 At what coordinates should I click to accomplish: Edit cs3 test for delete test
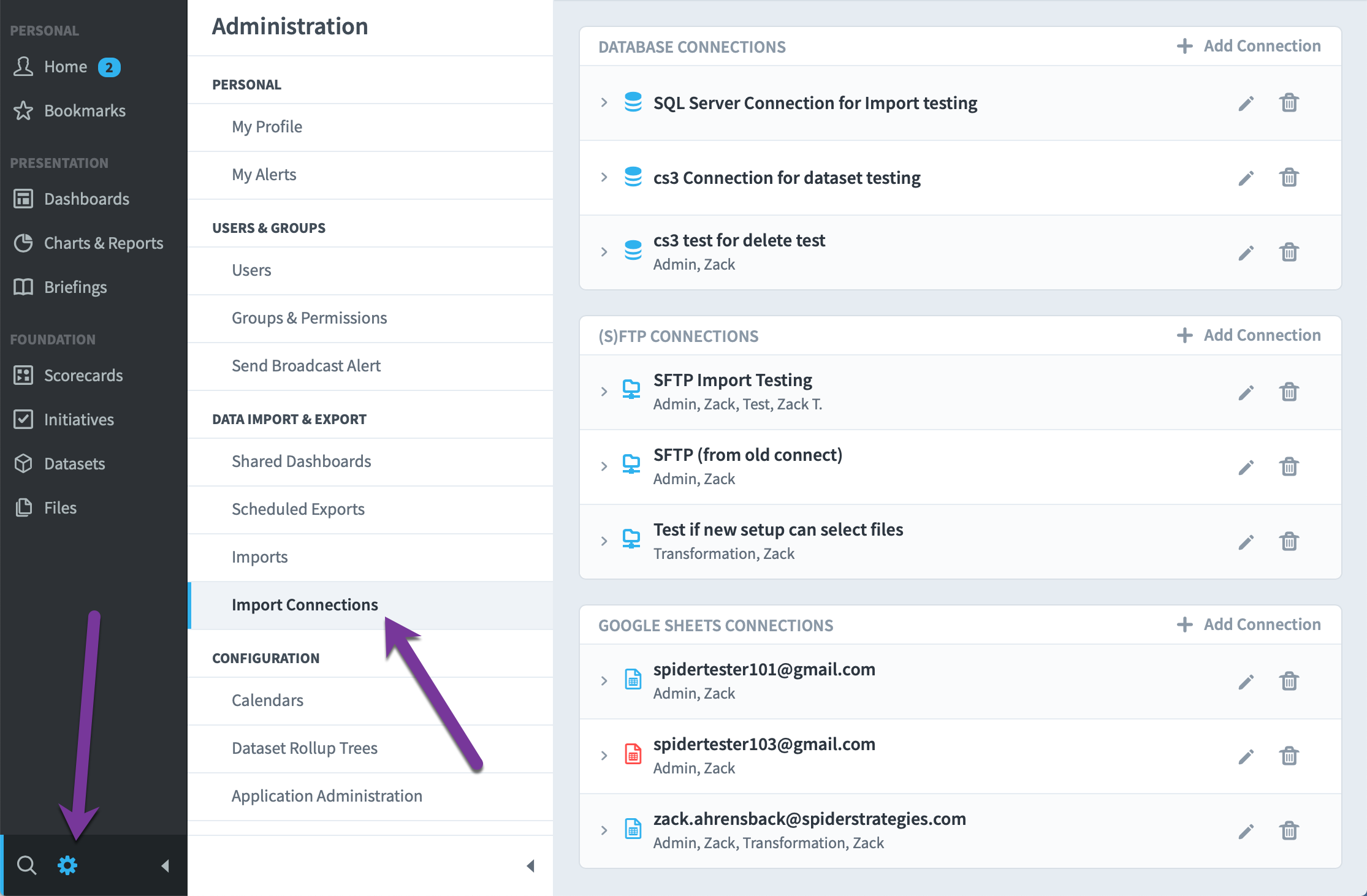(x=1246, y=252)
